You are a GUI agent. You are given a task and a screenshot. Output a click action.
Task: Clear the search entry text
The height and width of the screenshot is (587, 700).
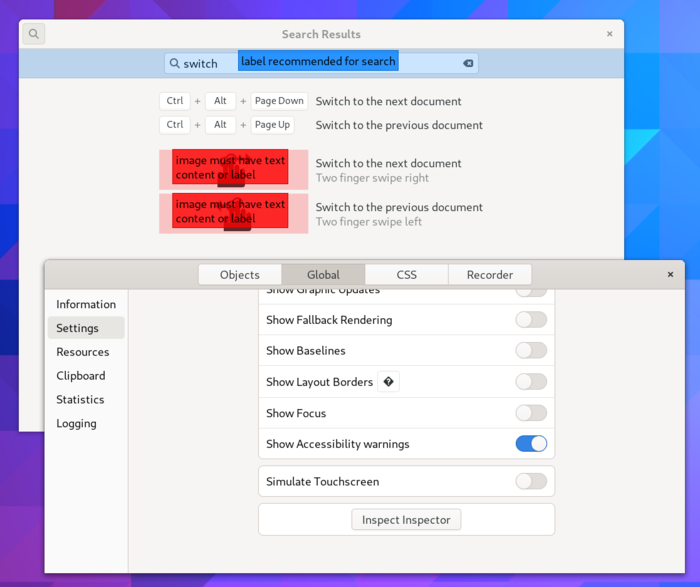467,63
